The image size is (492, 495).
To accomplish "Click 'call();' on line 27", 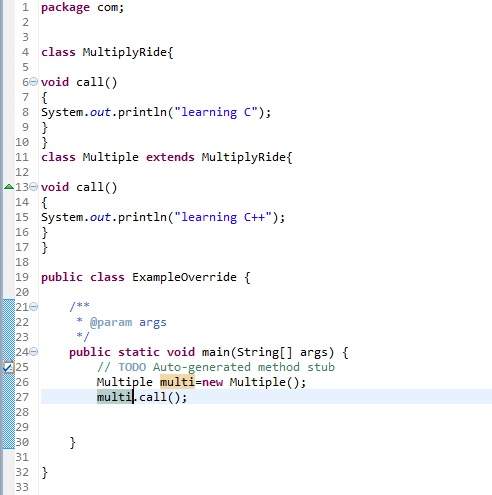I will [x=163, y=397].
